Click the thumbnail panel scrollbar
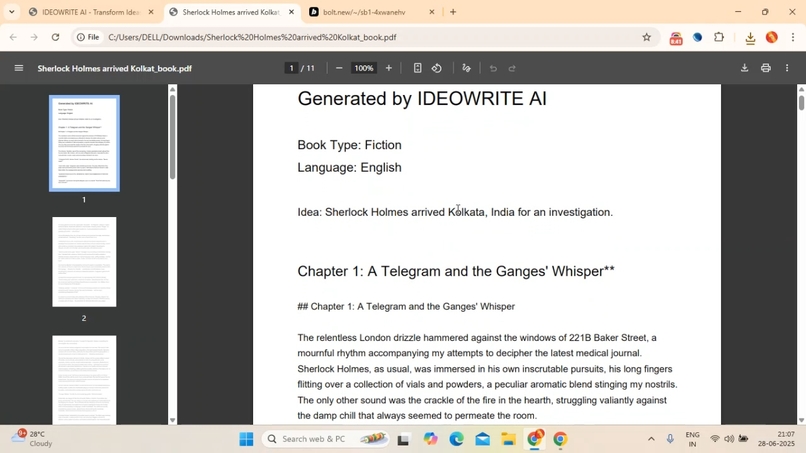Image resolution: width=806 pixels, height=453 pixels. point(172,137)
